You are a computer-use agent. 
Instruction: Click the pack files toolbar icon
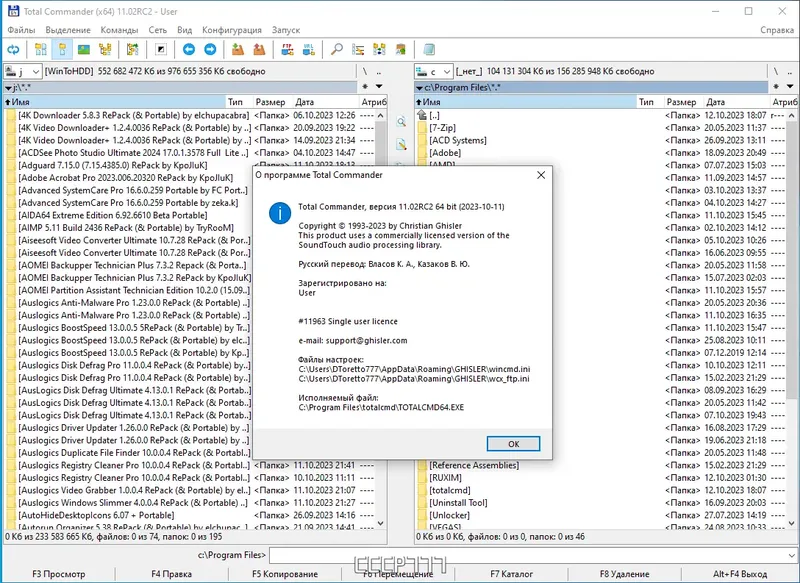[238, 49]
